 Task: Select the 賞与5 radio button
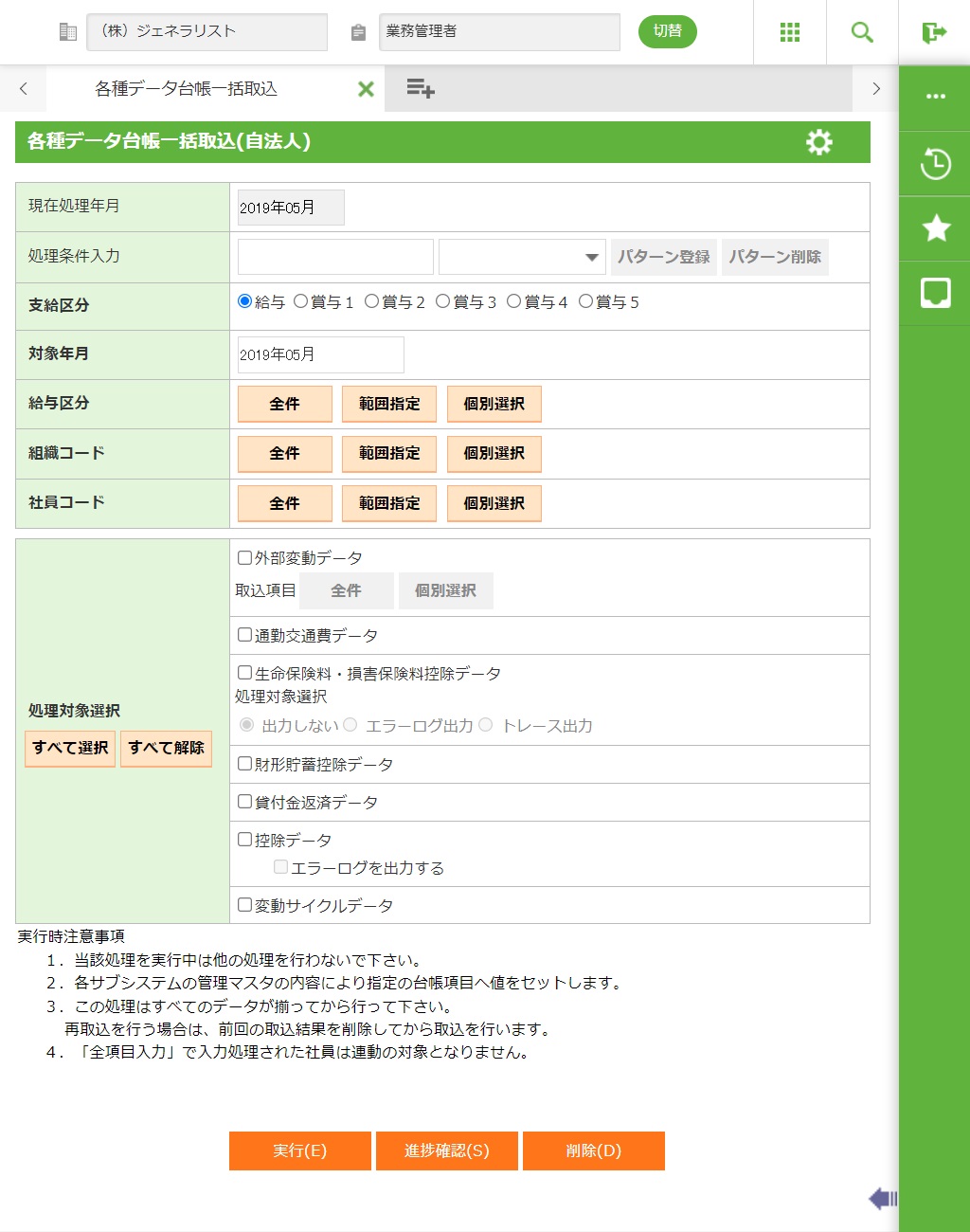(x=585, y=301)
